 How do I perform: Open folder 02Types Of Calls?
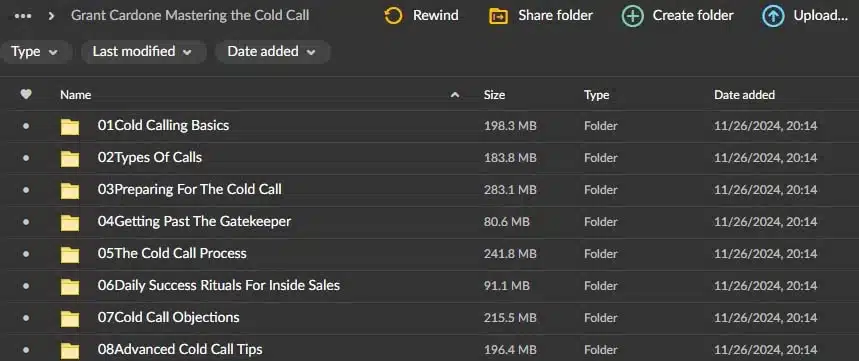point(150,158)
